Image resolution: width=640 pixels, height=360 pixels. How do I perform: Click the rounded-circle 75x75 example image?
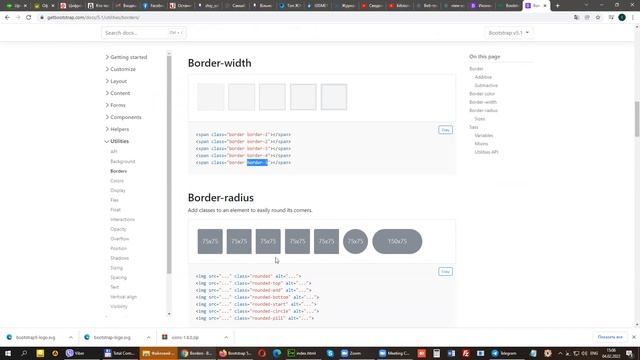click(x=356, y=242)
